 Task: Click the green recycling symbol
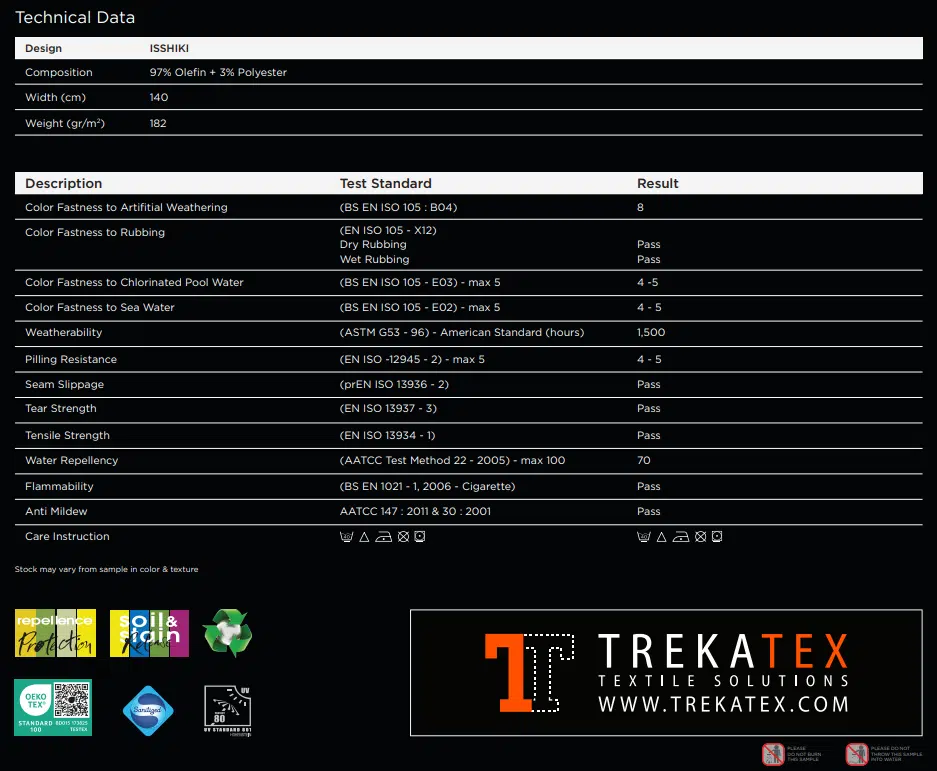(x=227, y=633)
